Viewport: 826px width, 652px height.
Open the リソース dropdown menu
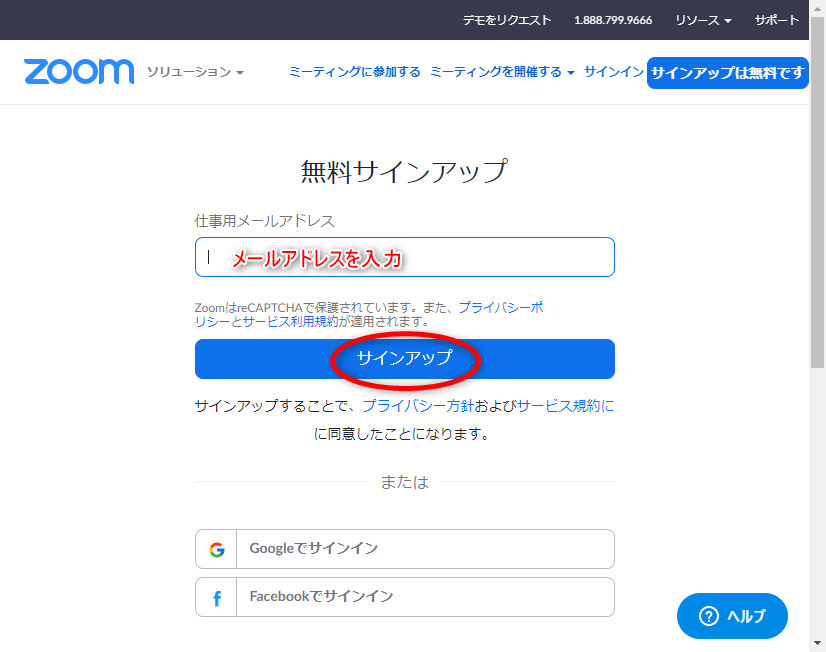pos(703,20)
